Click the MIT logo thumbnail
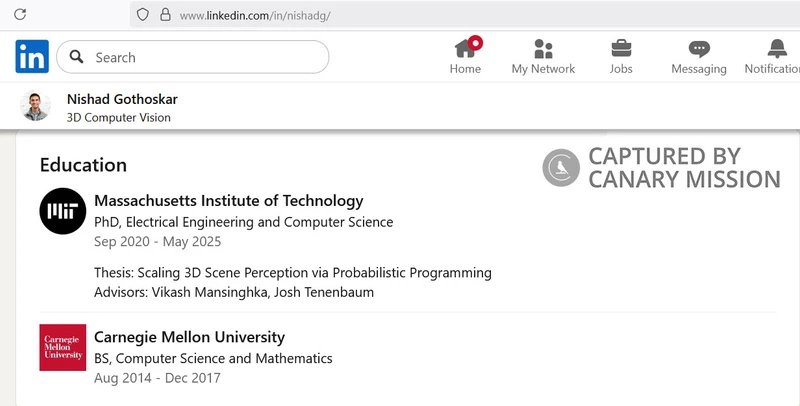The image size is (800, 406). 63,211
